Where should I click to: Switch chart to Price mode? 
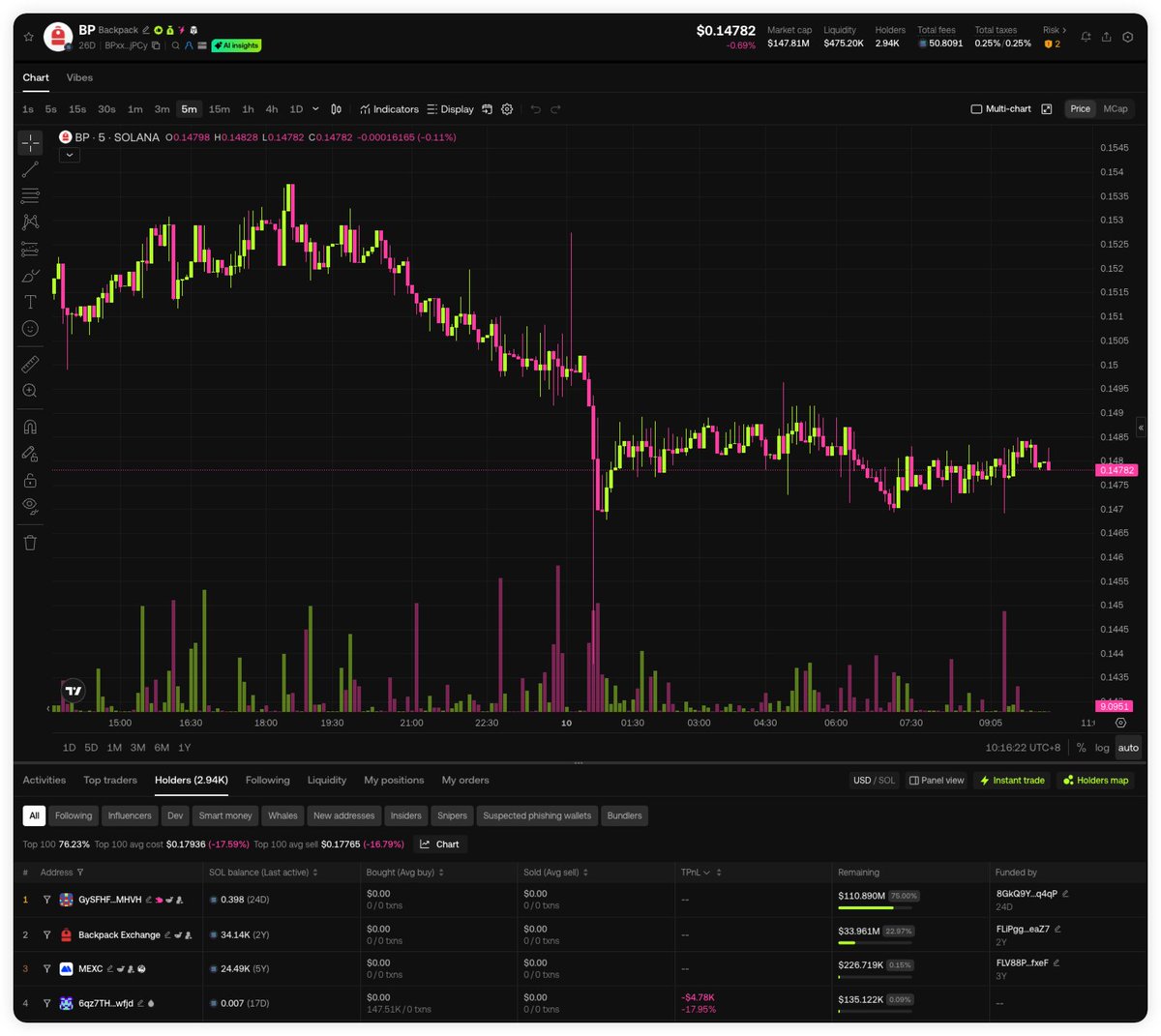click(x=1081, y=109)
